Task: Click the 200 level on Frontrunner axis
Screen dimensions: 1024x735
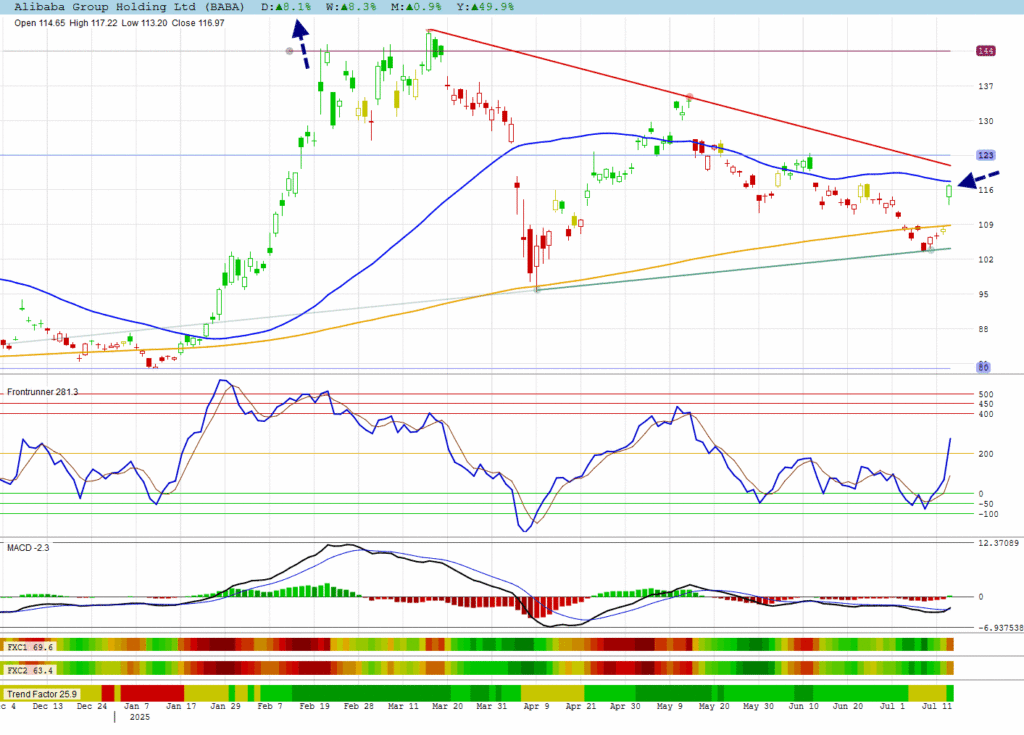Action: 985,454
